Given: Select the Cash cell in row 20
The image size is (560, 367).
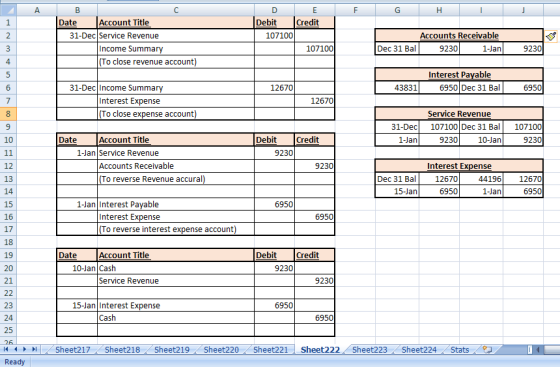Looking at the screenshot, I should pos(176,268).
